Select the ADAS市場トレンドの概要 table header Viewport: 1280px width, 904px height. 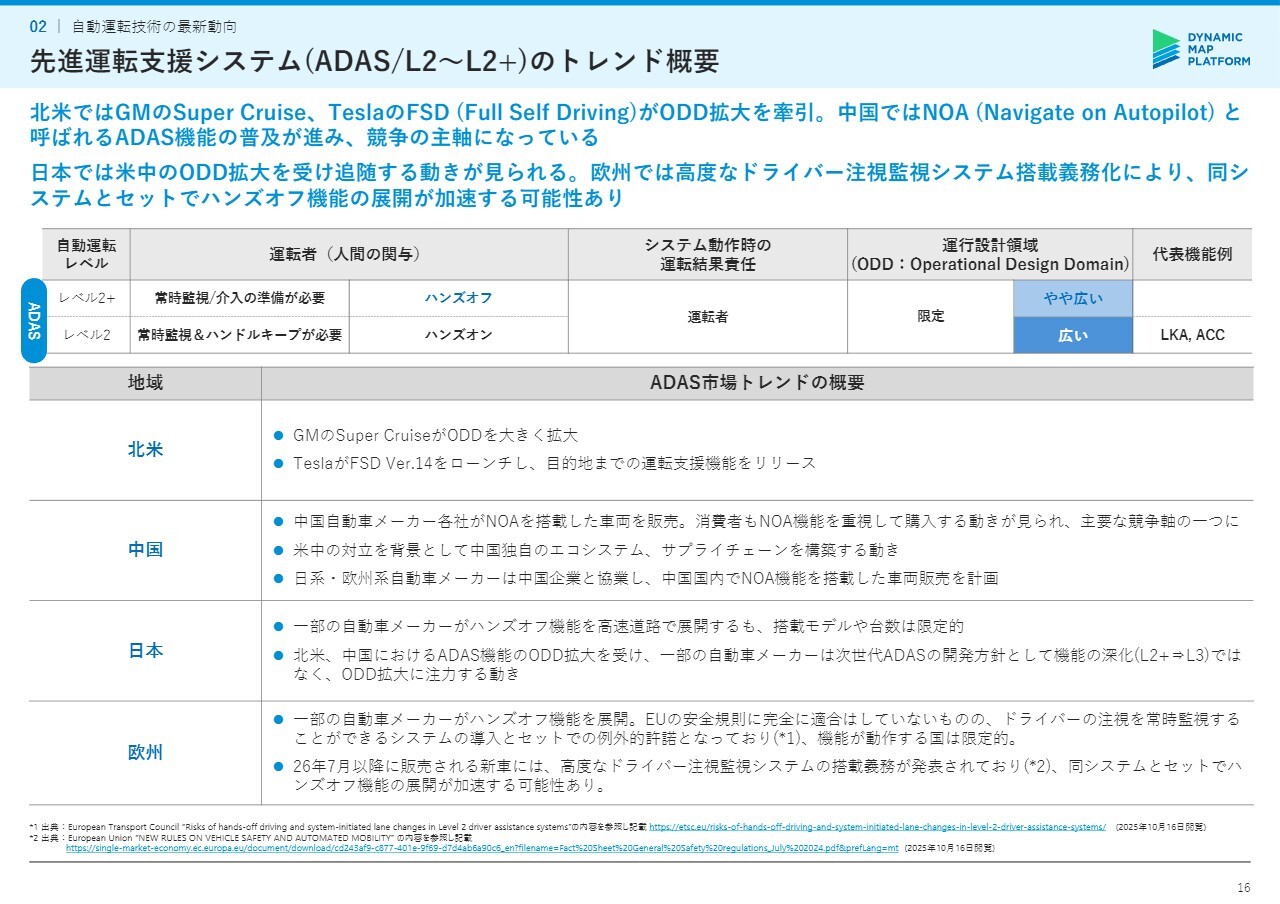point(756,383)
